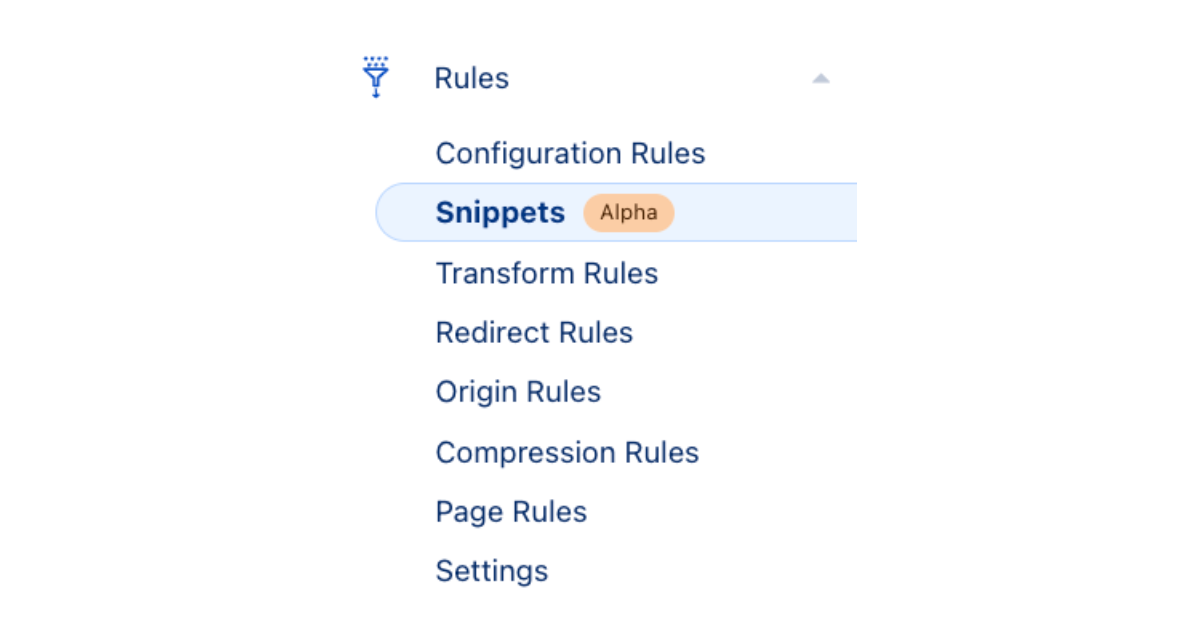The image size is (1188, 638).
Task: Navigate to Compression Rules
Action: 567,452
